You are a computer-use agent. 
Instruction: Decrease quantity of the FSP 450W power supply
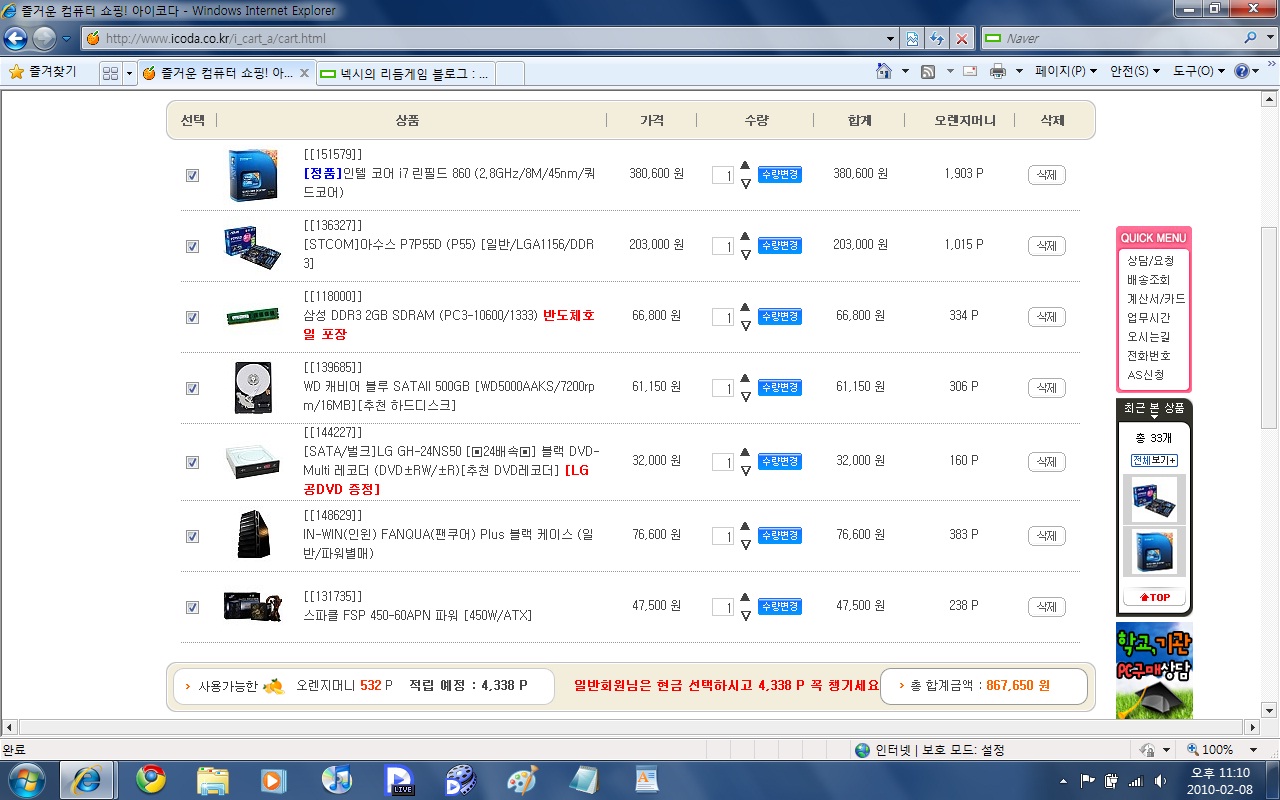tap(745, 616)
